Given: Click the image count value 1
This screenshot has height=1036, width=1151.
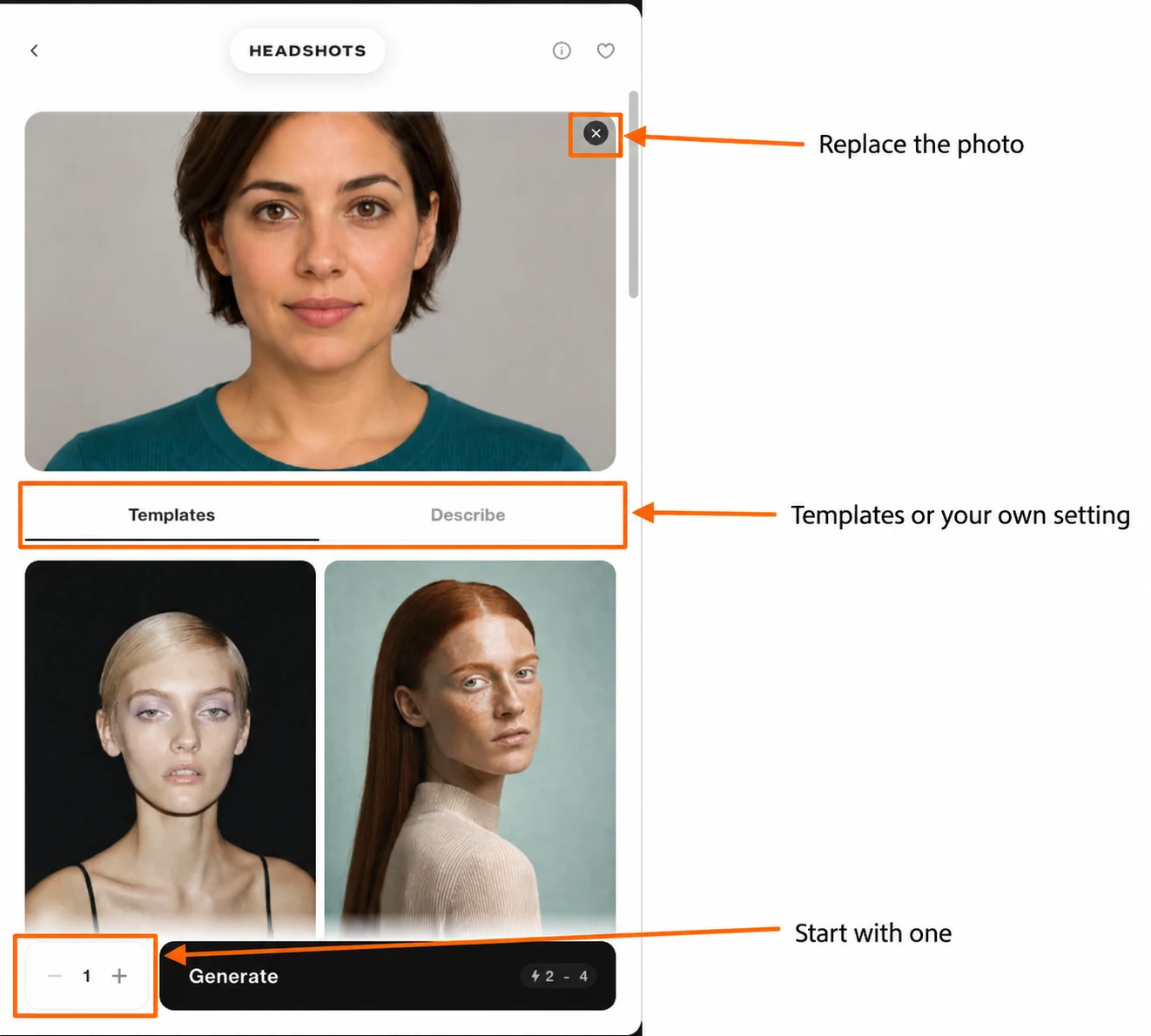Looking at the screenshot, I should 87,976.
